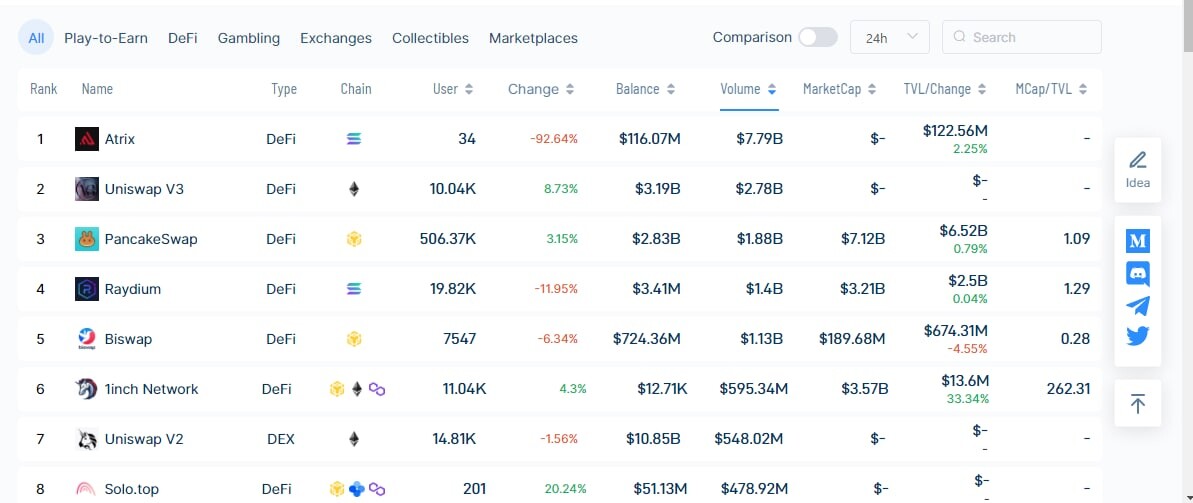Screen dimensions: 1193x503
Task: Open the Twitter bird icon link
Action: (1137, 336)
